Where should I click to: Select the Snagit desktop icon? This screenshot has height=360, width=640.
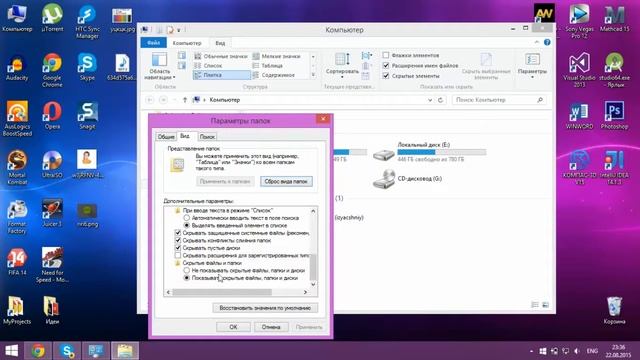pos(87,116)
